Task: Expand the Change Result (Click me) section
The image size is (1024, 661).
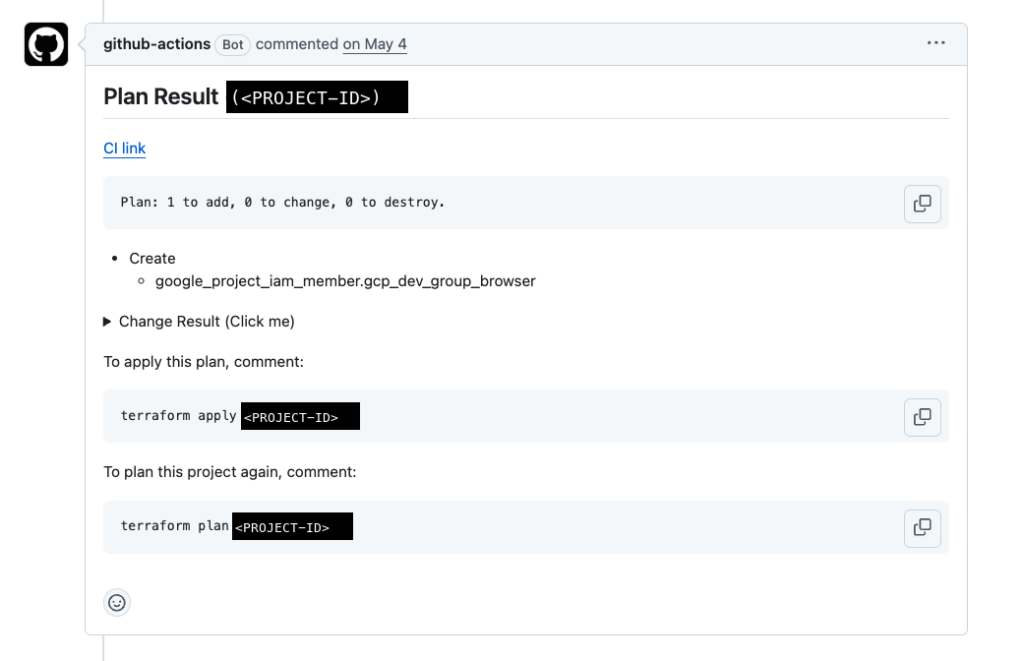Action: click(x=199, y=321)
